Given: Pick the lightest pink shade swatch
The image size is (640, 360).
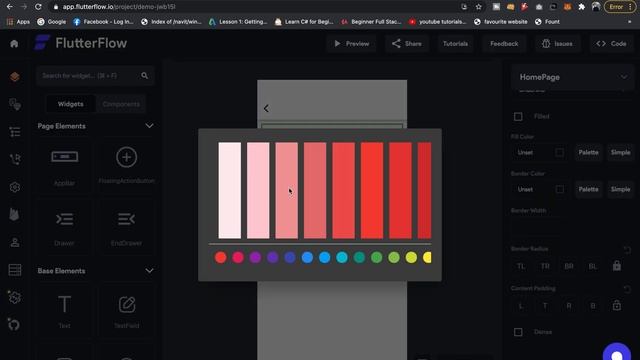Looking at the screenshot, I should (230, 190).
